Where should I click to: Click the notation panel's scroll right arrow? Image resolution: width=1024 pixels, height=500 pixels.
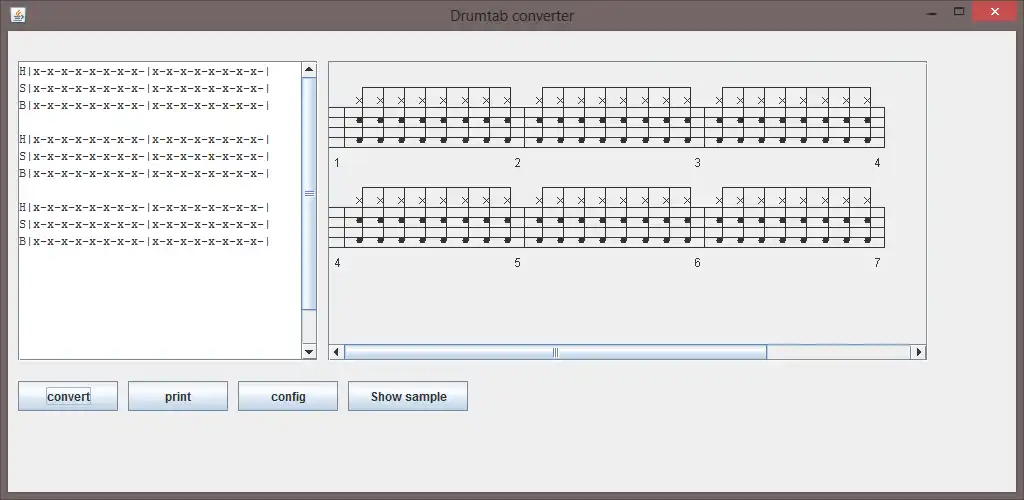tap(919, 352)
